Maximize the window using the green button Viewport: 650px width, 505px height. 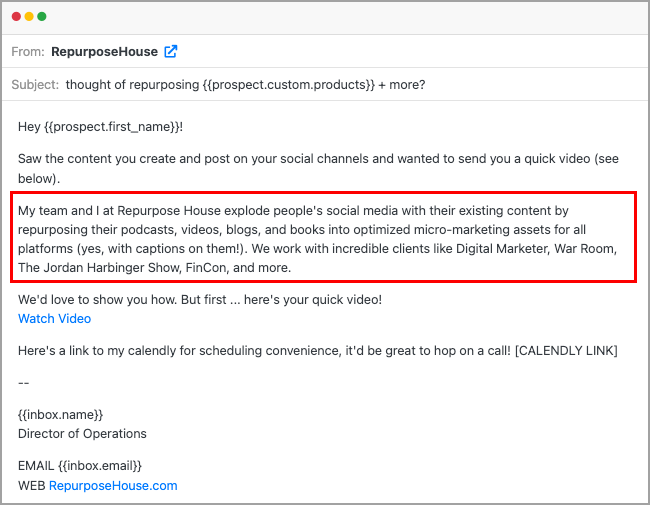coord(42,17)
